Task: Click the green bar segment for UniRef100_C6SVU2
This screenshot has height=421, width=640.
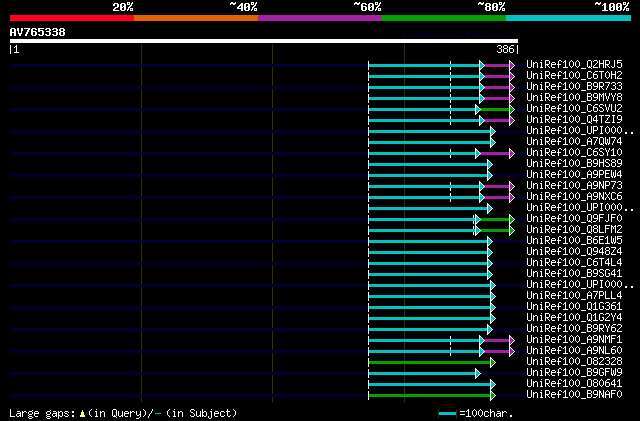Action: (x=495, y=109)
